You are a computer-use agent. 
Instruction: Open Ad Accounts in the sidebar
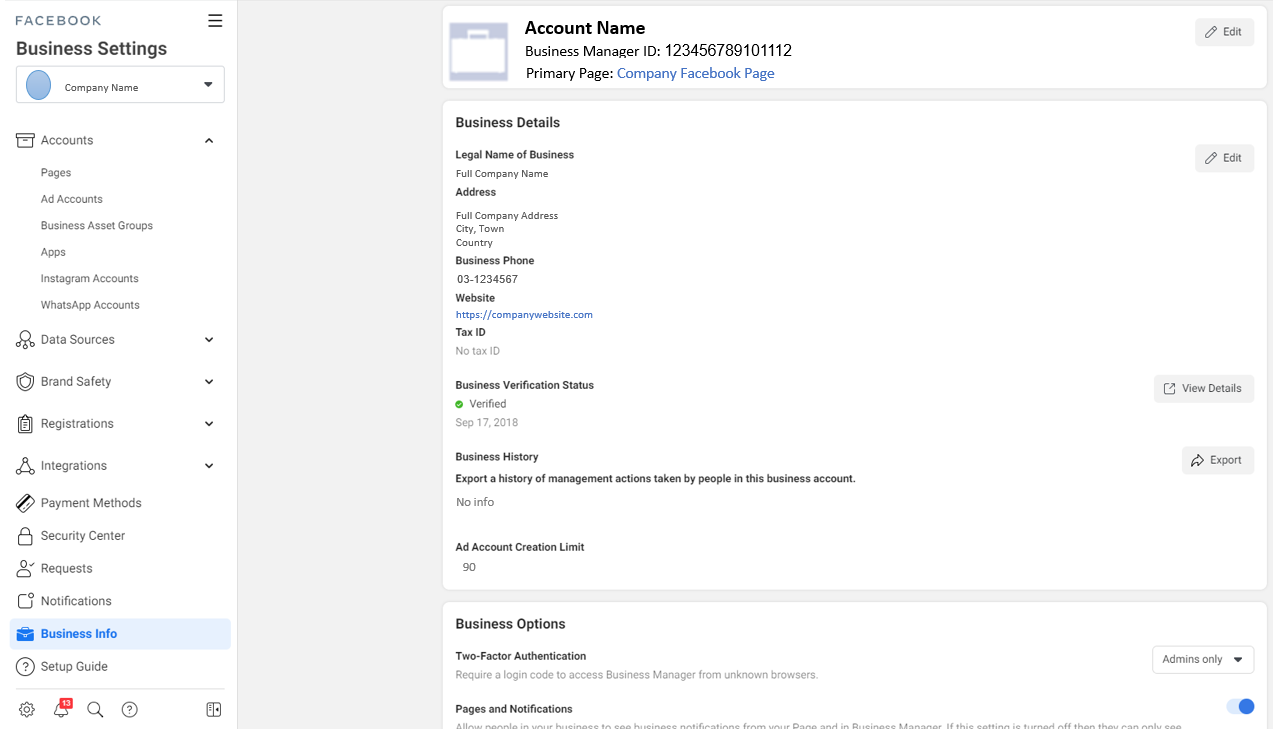coord(72,199)
